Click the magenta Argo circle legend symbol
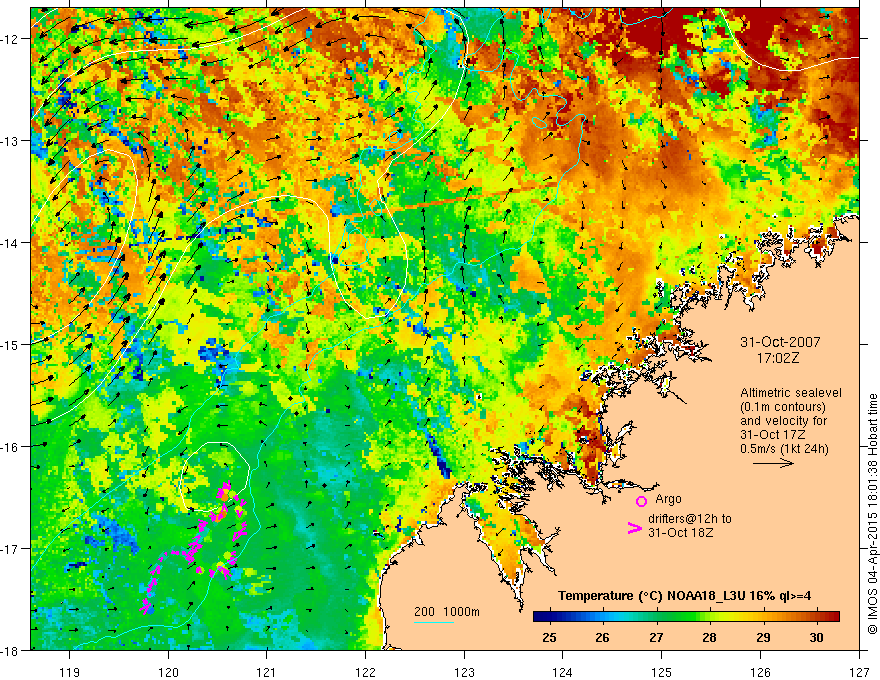The image size is (880, 680). click(x=641, y=501)
